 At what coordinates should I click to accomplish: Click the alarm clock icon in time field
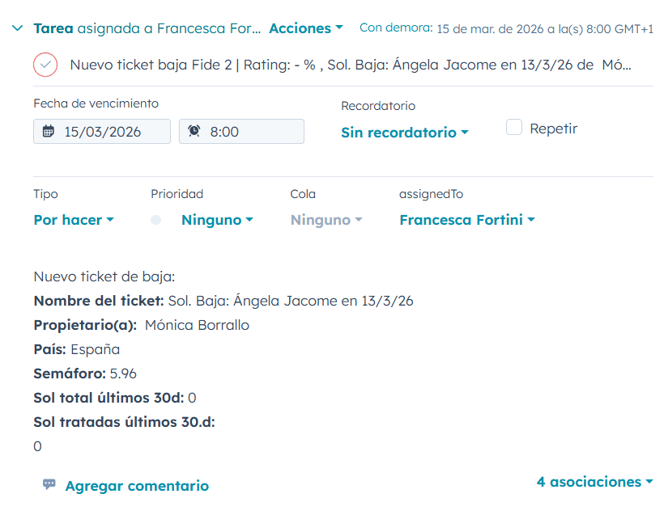194,132
